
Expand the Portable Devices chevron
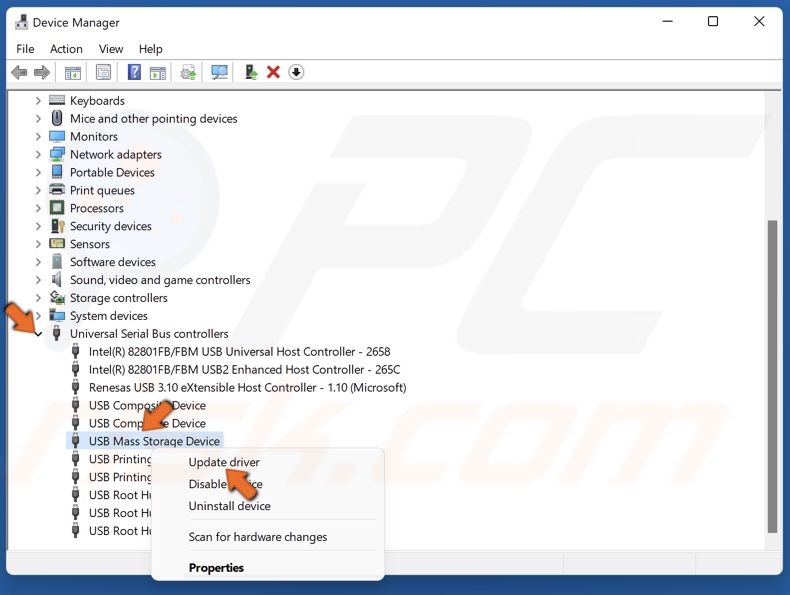click(38, 172)
